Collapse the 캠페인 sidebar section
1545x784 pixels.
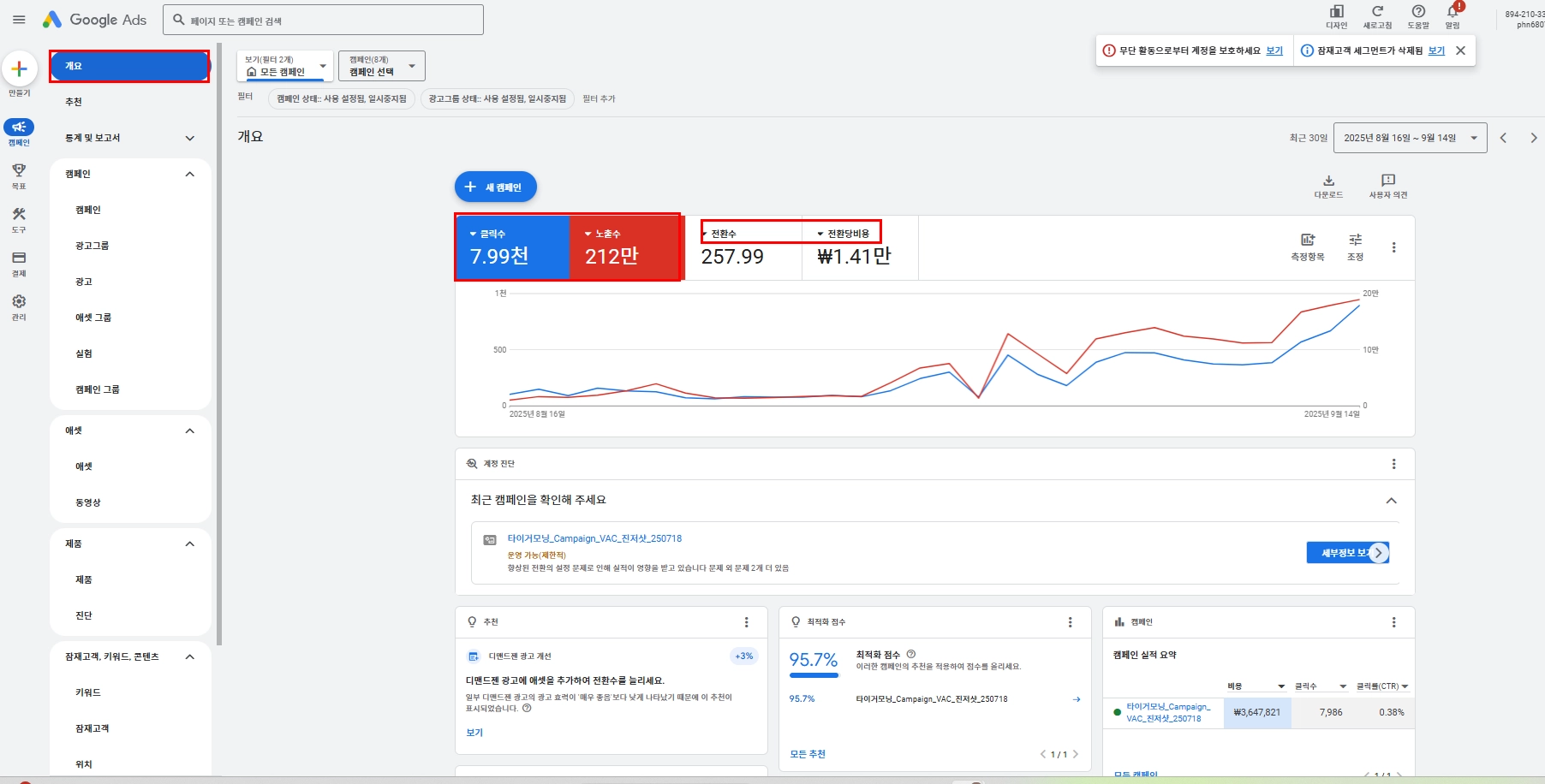[x=190, y=174]
